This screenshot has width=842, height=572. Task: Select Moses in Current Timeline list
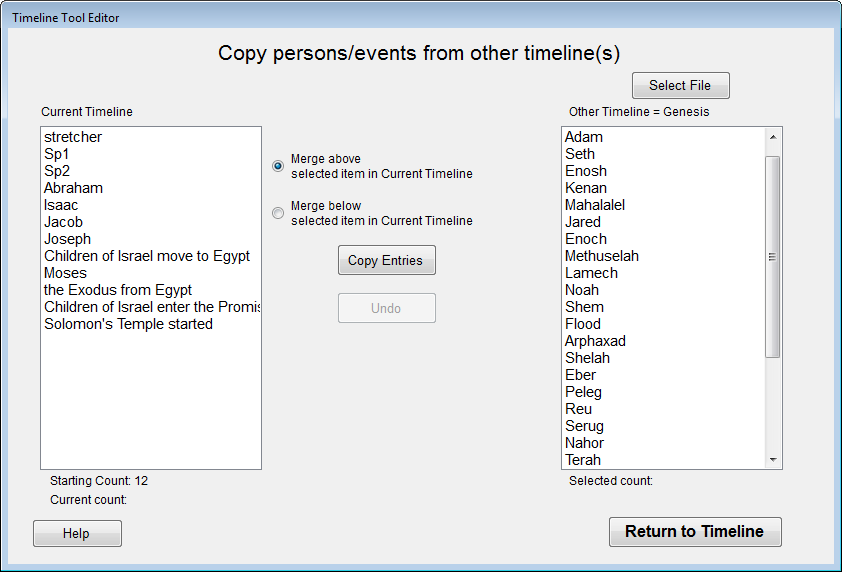[x=65, y=273]
